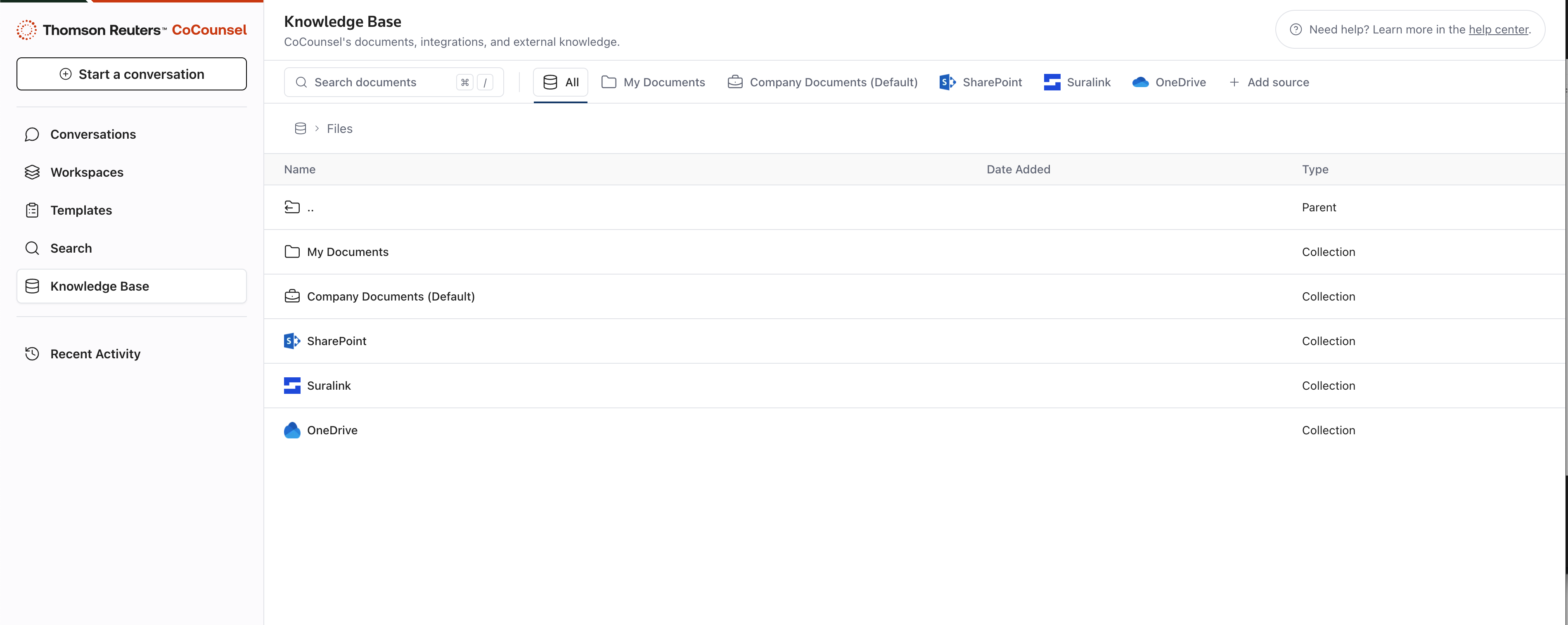Click the parent folder back icon

[292, 207]
